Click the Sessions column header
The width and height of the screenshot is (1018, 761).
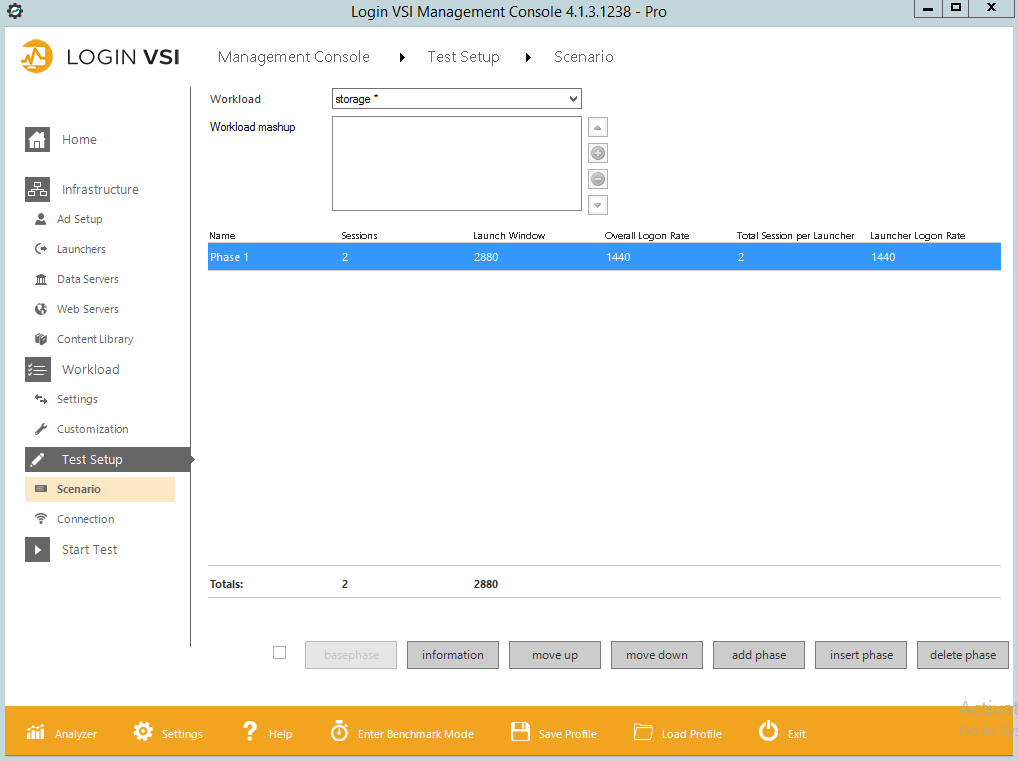(359, 236)
